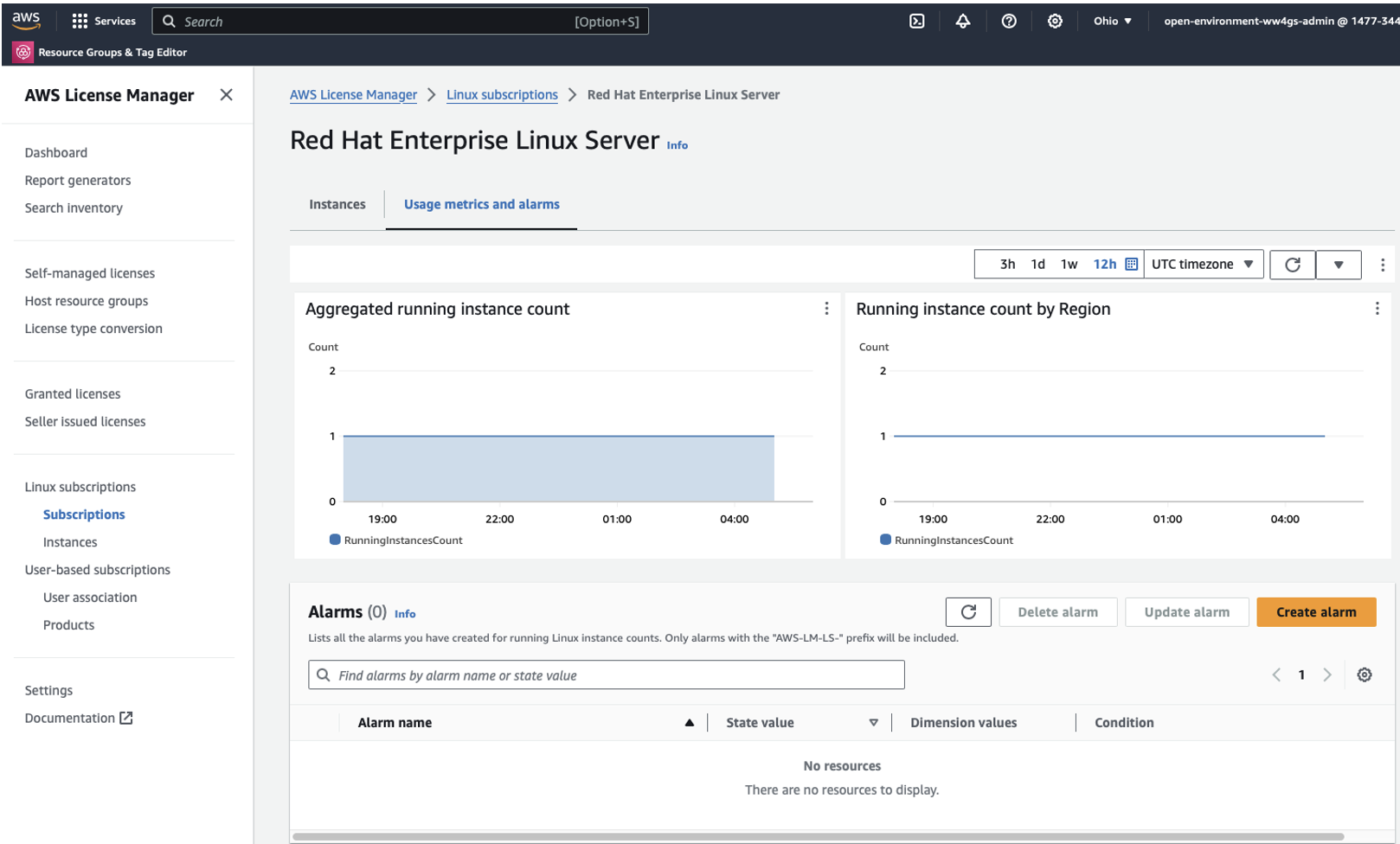Open the Linux subscriptions breadcrumb link
Image resolution: width=1400 pixels, height=844 pixels.
coord(502,95)
